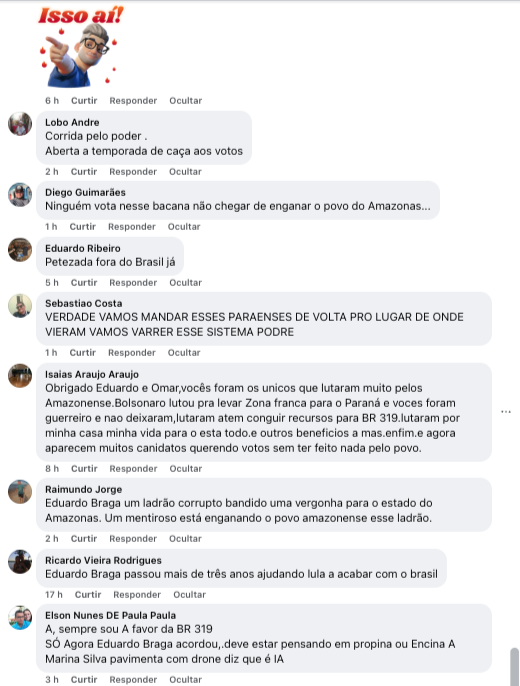Open the Isaias Araujo Araujo name link
Viewport: 520px width, 686px height.
coord(92,374)
